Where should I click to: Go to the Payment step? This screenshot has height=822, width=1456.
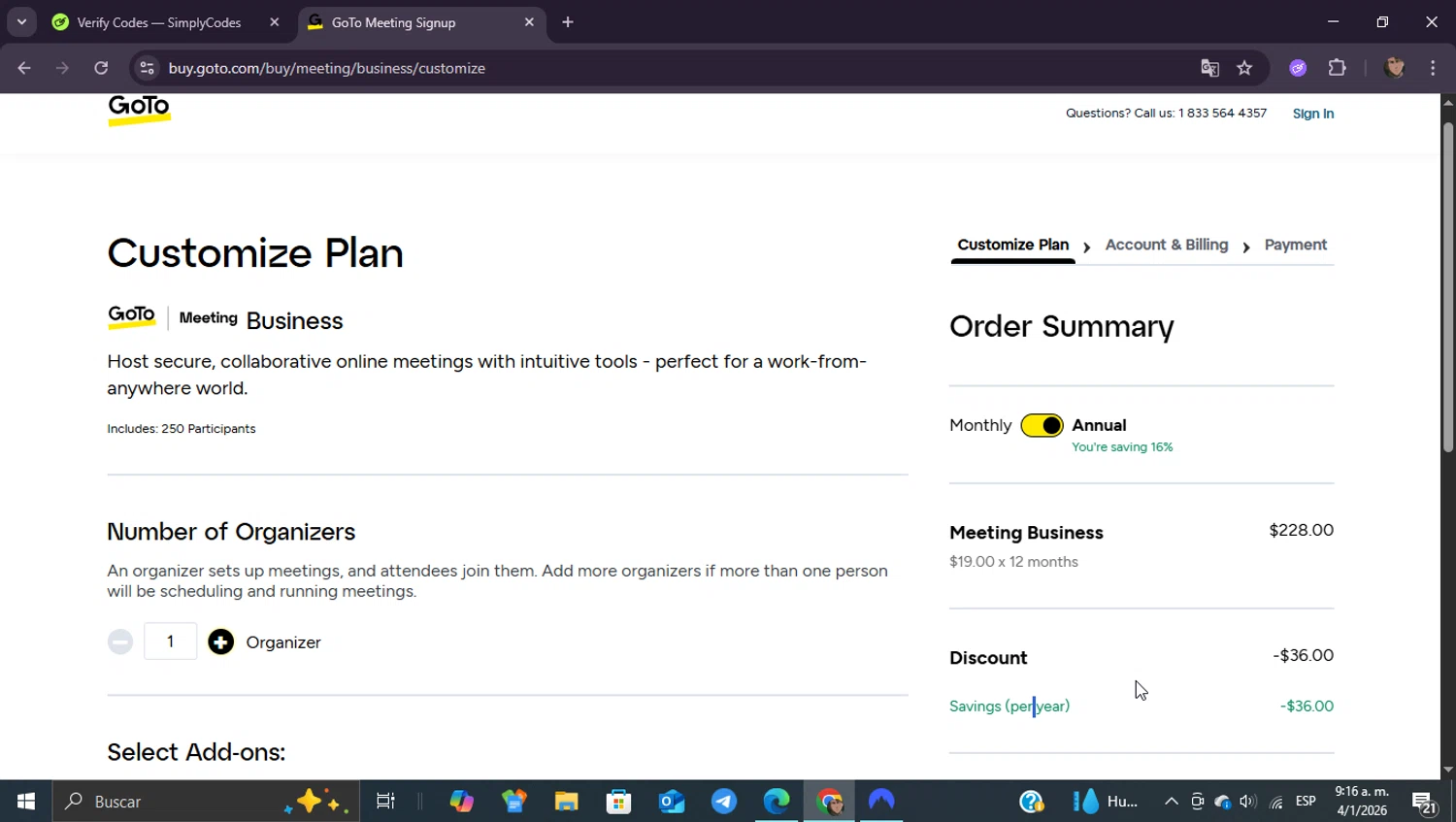click(1295, 245)
